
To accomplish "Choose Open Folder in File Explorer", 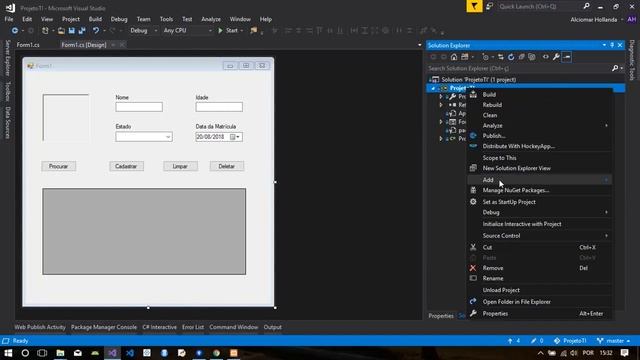I will coord(539,302).
